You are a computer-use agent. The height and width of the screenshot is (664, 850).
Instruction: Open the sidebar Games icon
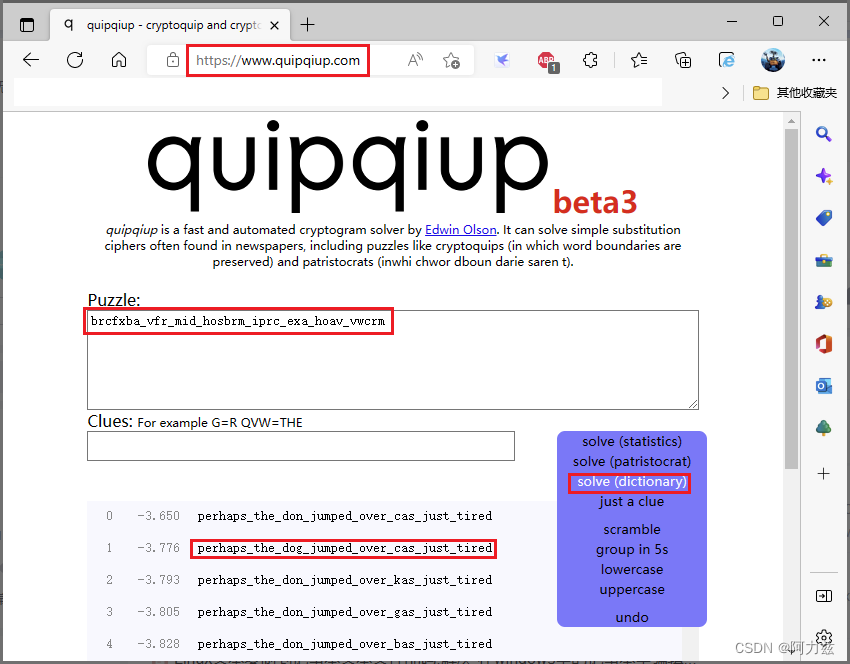[824, 302]
